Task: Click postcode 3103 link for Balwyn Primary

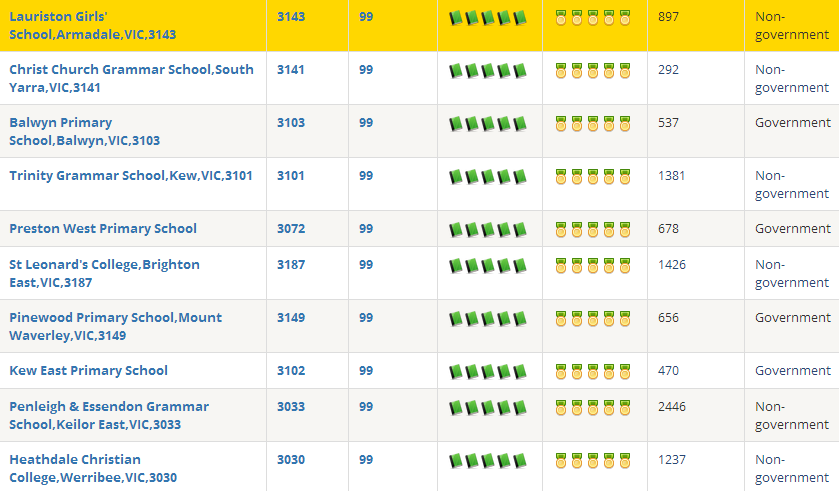Action: coord(291,122)
